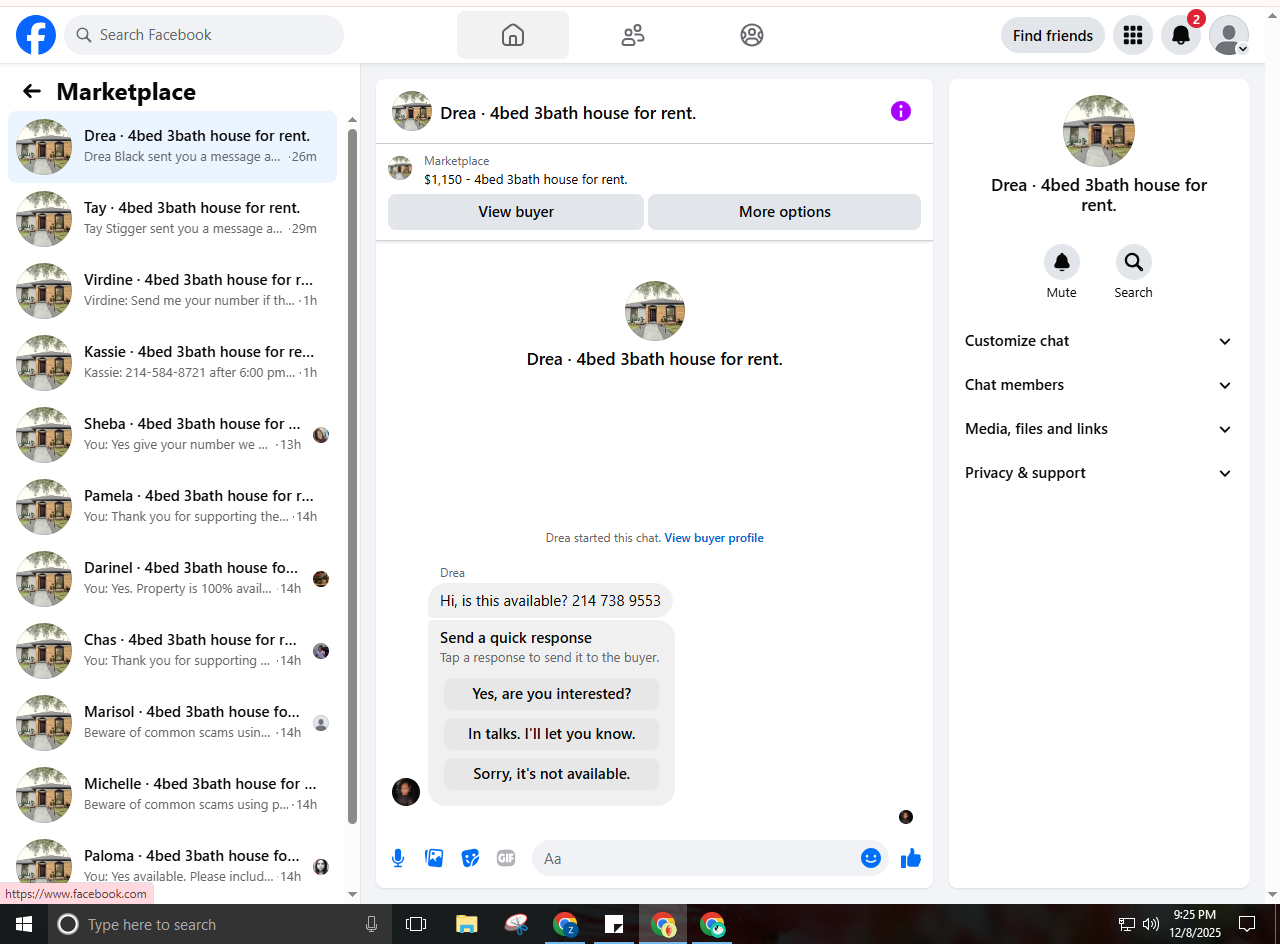1280x944 pixels.
Task: Click the house avatar in chat header
Action: pyautogui.click(x=412, y=111)
